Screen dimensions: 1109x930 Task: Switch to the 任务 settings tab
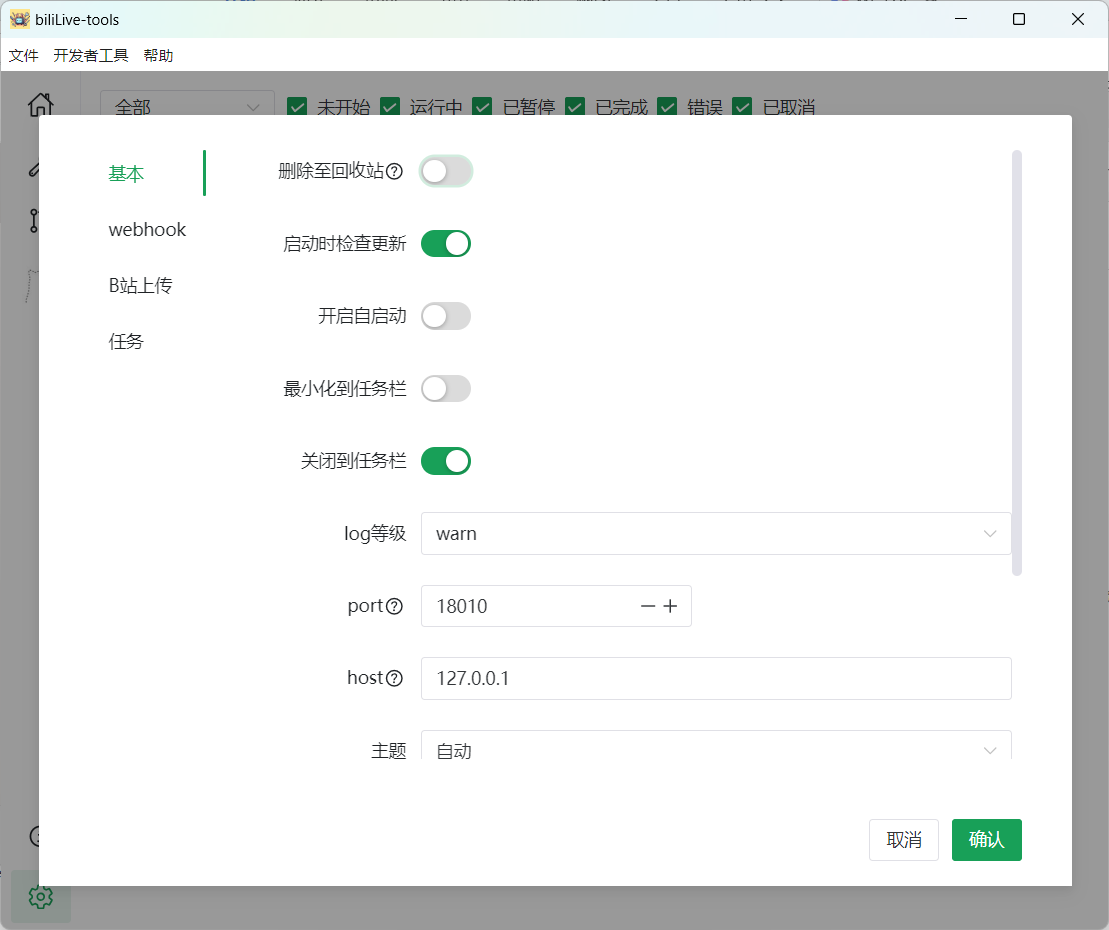[x=126, y=342]
